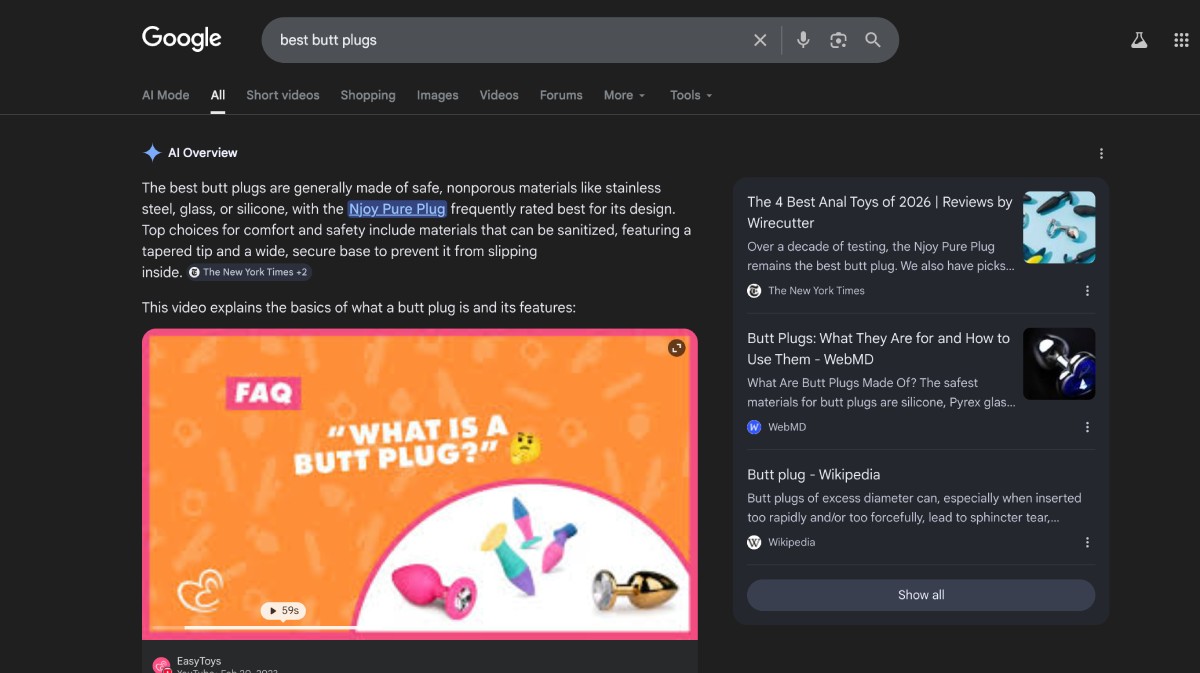The image size is (1200, 673).
Task: Click The New York Times source icon
Action: (754, 291)
